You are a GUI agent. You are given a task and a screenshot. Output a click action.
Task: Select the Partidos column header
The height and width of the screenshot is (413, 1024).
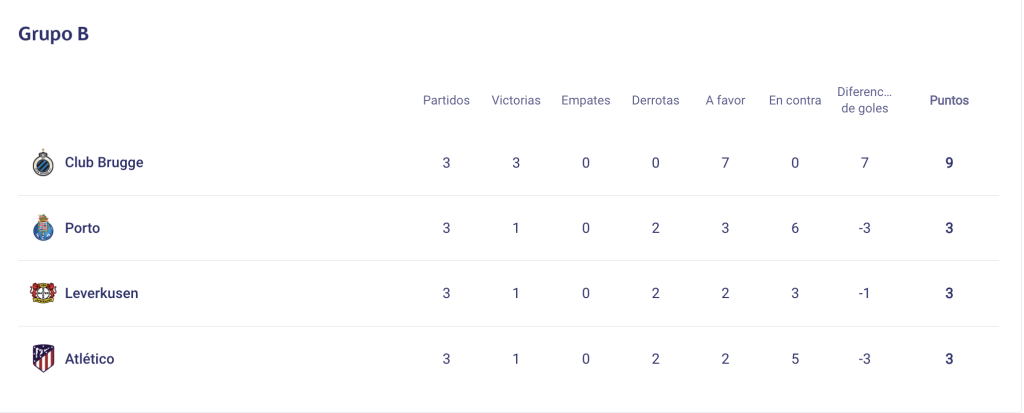[x=446, y=101]
